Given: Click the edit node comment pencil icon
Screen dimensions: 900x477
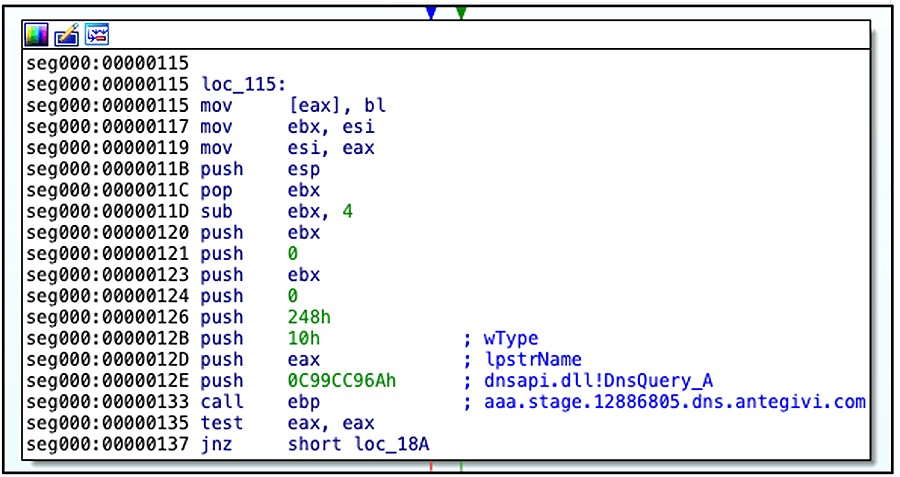Looking at the screenshot, I should tap(66, 35).
